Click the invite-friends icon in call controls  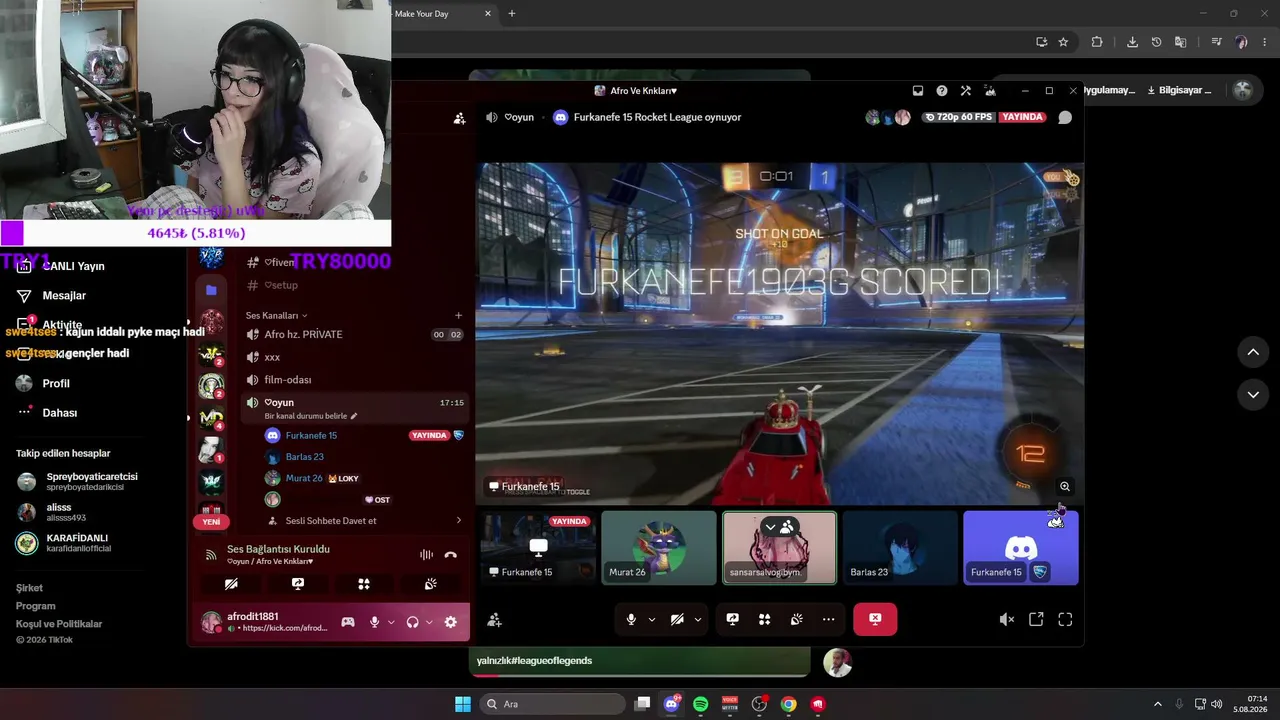(494, 620)
